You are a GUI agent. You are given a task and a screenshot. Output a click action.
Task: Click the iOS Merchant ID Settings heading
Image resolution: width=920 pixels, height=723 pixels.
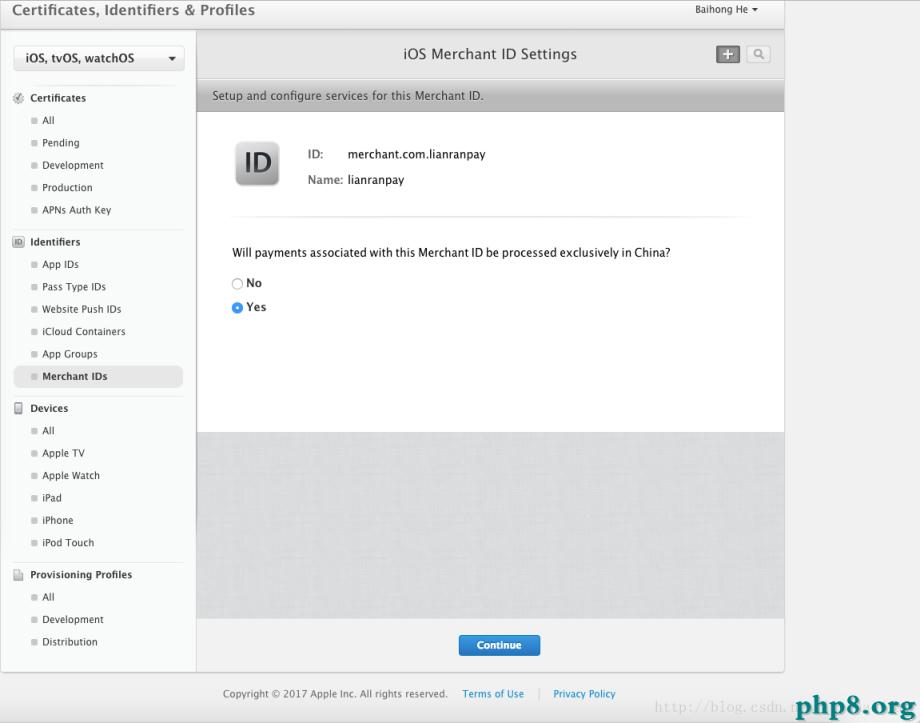point(490,54)
